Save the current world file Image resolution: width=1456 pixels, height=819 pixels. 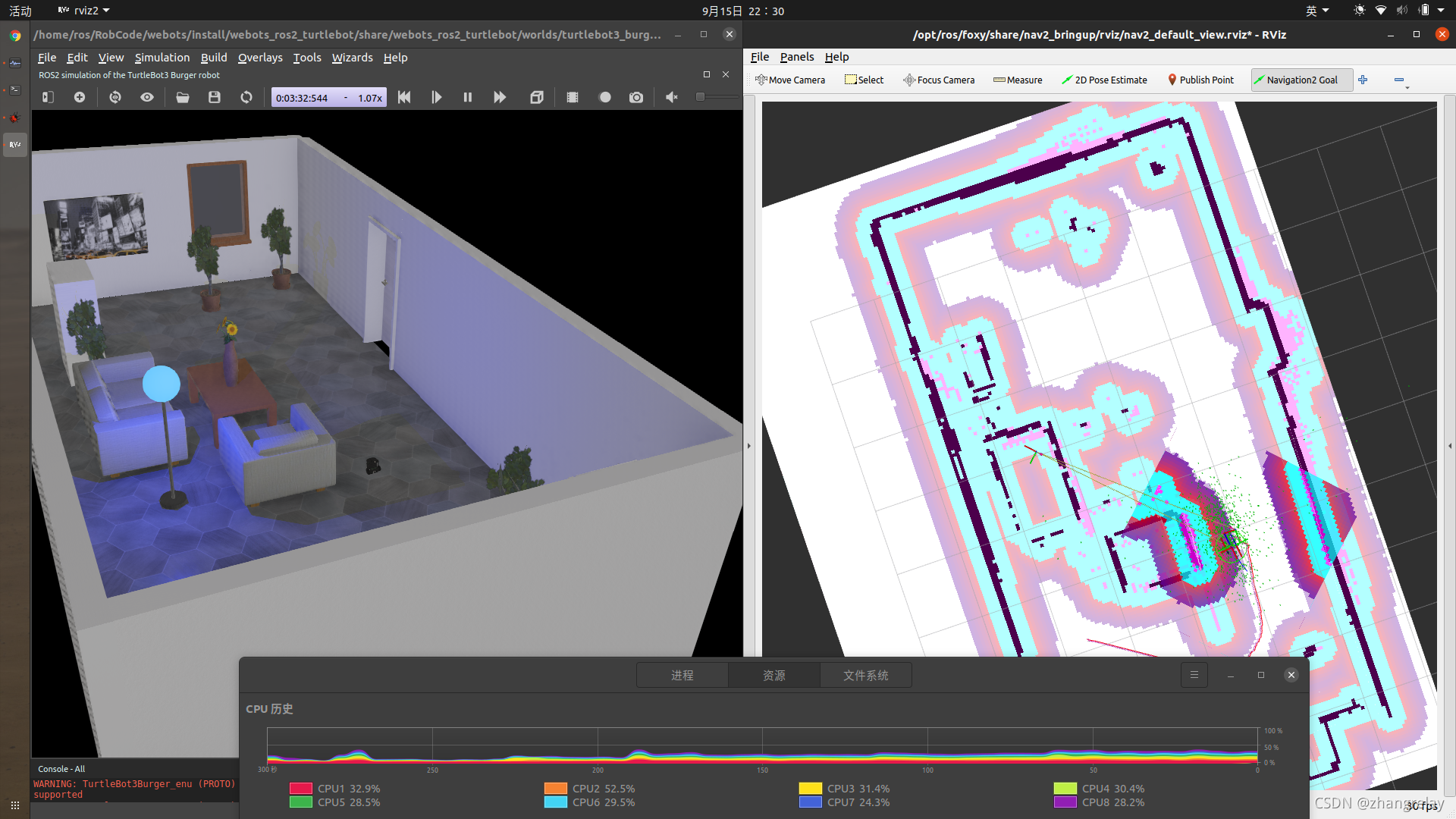[x=215, y=97]
